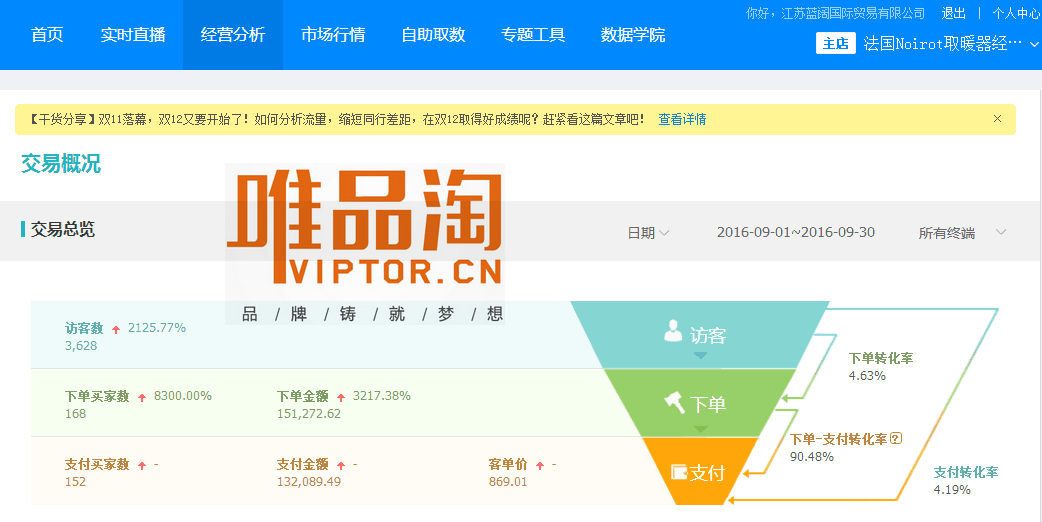Open help icon beside 下单-支付转化率
This screenshot has height=522, width=1042.
896,438
